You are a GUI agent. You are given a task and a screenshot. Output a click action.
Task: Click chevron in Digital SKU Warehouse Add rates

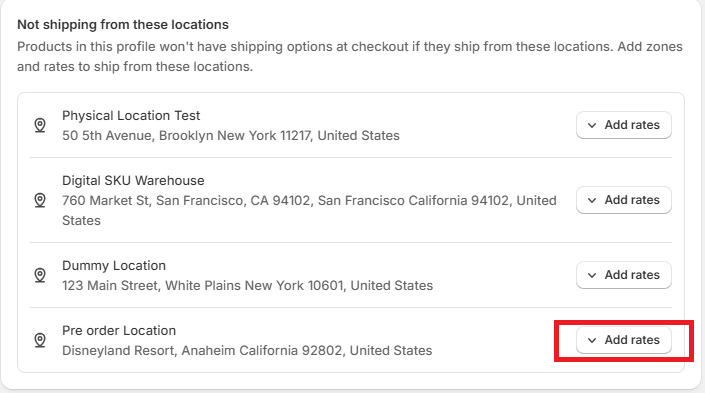point(592,201)
